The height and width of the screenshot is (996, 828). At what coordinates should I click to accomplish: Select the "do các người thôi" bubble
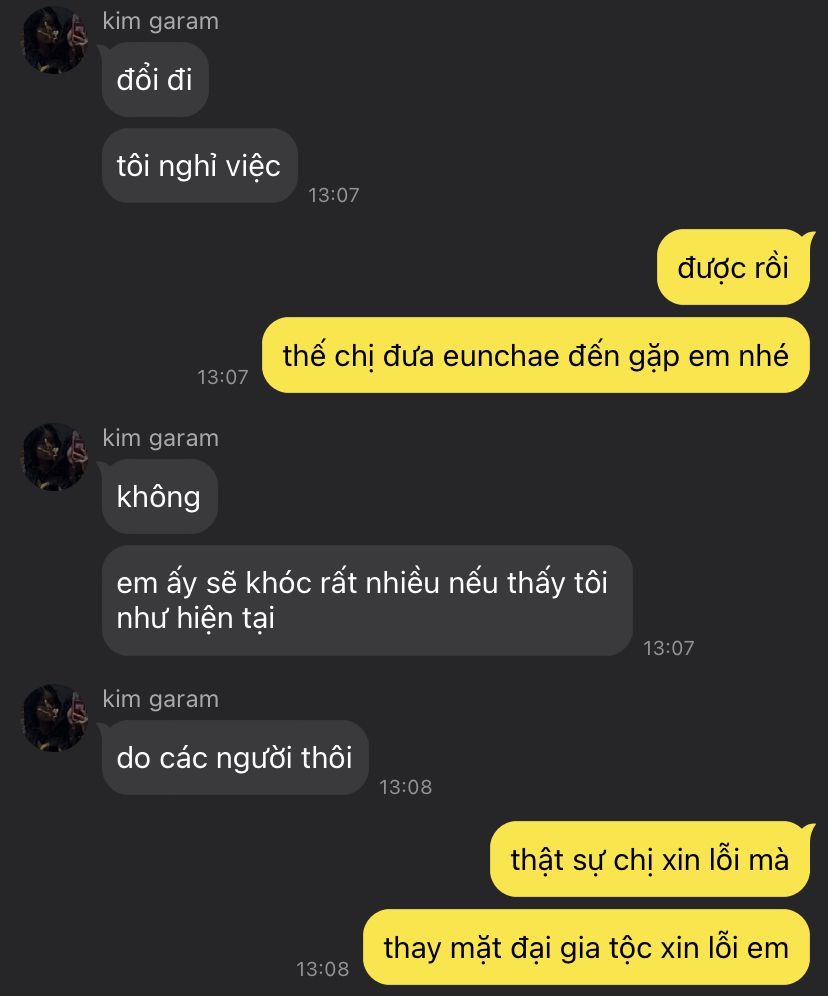pyautogui.click(x=235, y=757)
